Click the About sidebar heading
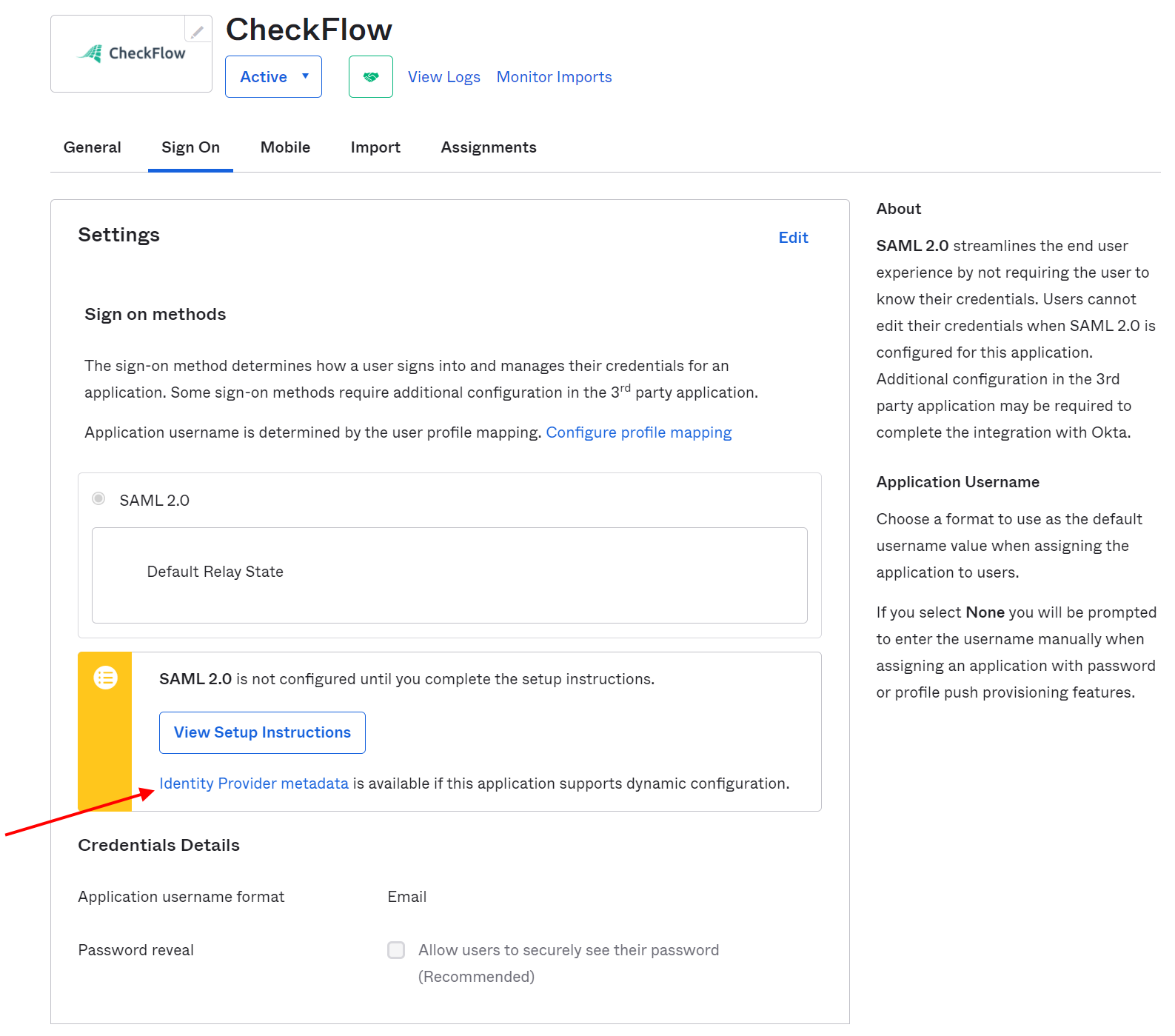The height and width of the screenshot is (1036, 1175). point(899,209)
